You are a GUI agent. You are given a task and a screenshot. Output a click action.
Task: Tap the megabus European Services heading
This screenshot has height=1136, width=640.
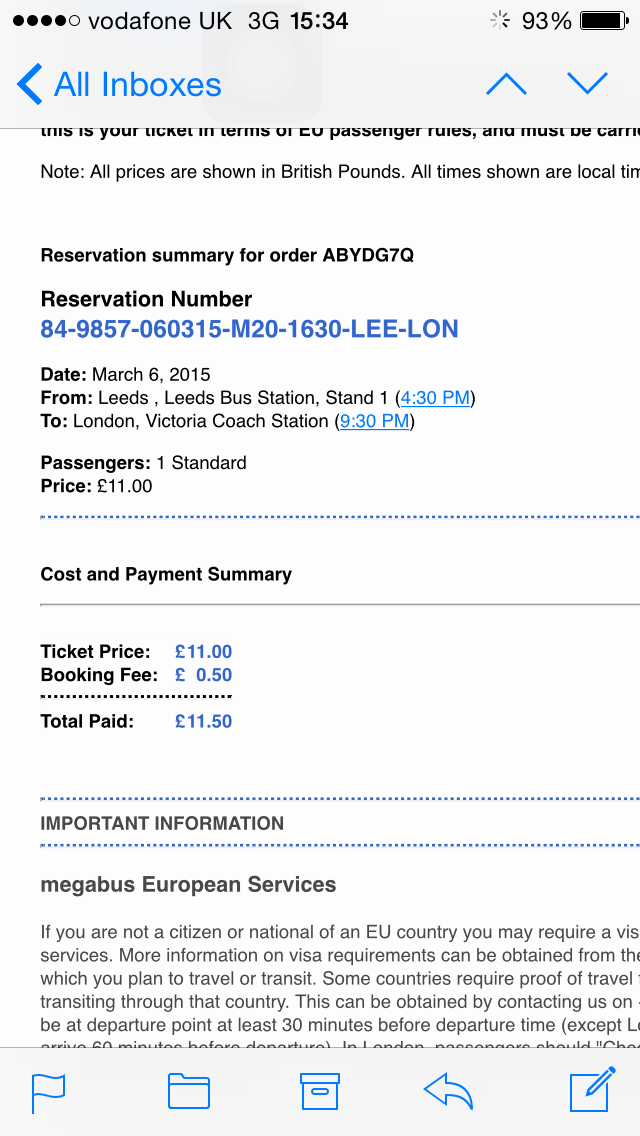click(x=188, y=885)
